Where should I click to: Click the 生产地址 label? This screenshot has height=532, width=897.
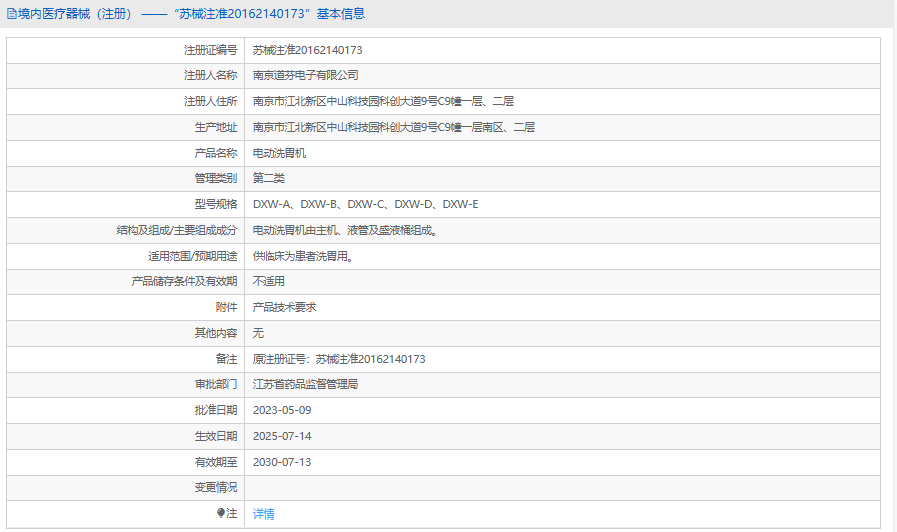pyautogui.click(x=216, y=127)
